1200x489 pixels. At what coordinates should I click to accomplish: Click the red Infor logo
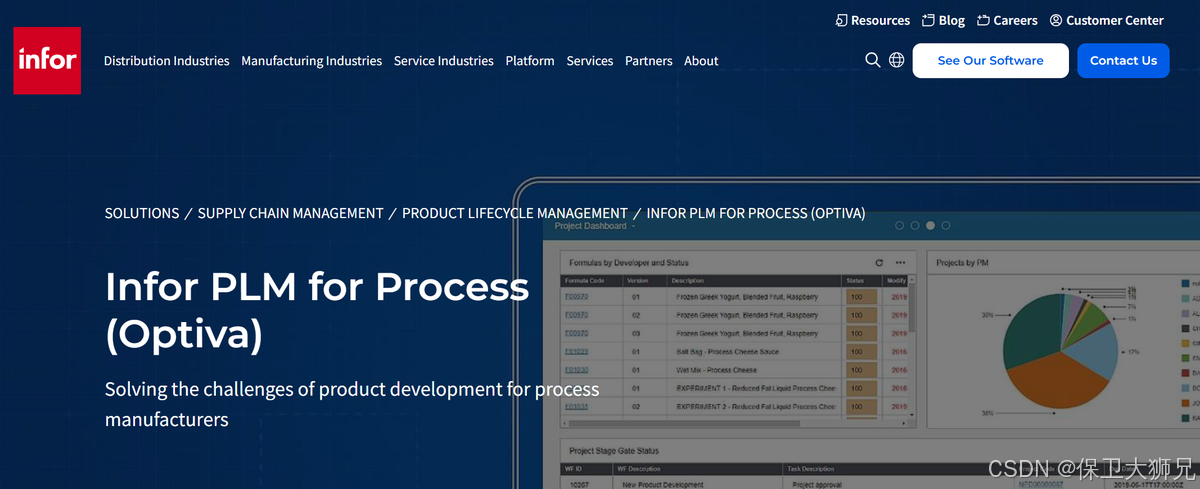point(47,60)
